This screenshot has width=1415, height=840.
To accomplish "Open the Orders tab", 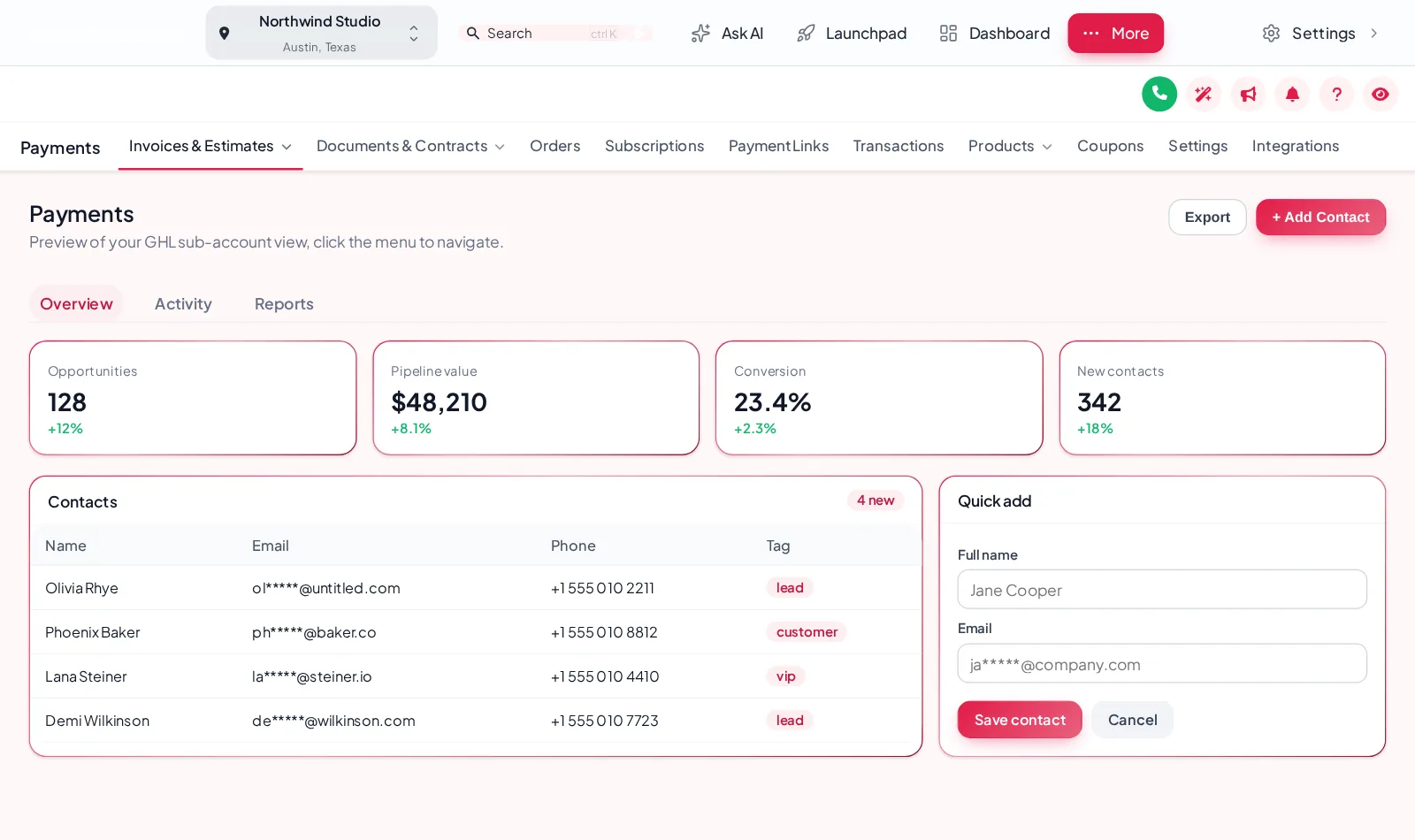I will [x=555, y=146].
